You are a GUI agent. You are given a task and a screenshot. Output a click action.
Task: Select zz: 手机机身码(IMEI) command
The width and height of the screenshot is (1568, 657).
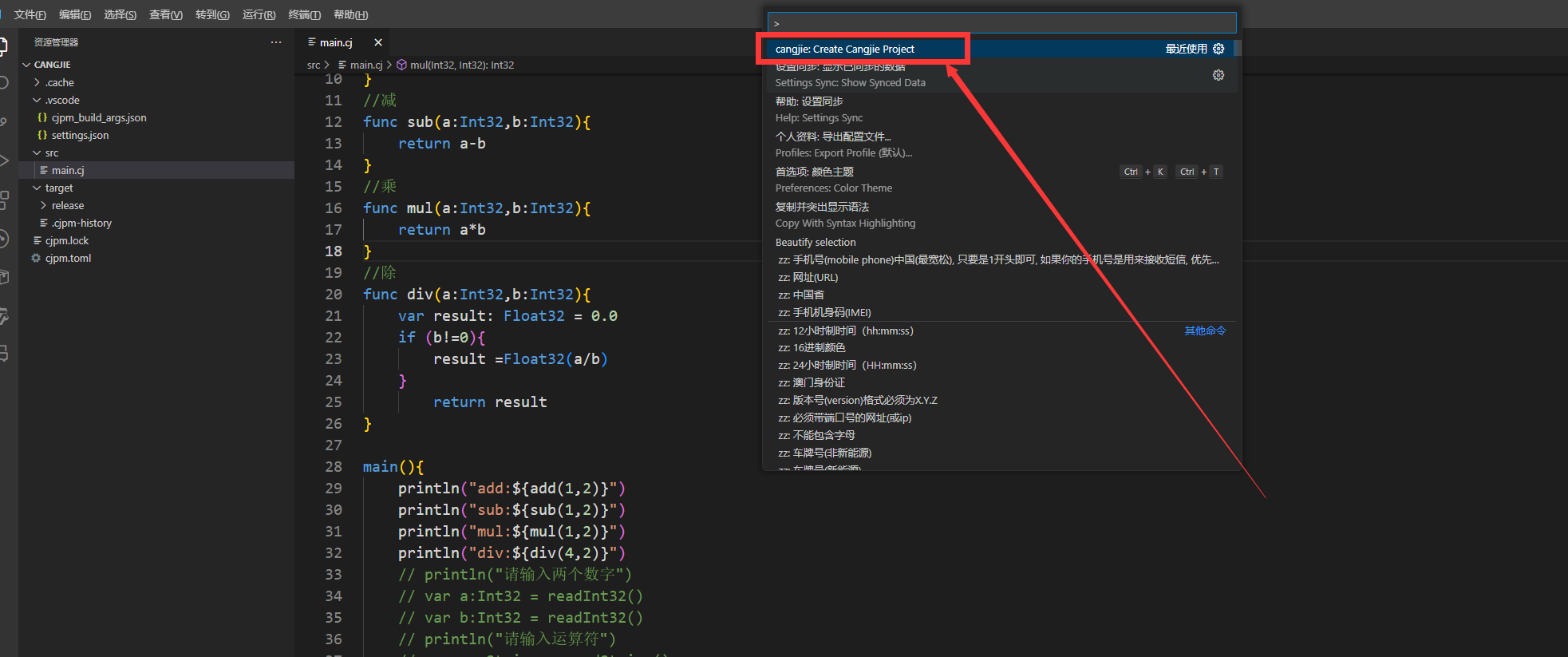tap(1001, 312)
